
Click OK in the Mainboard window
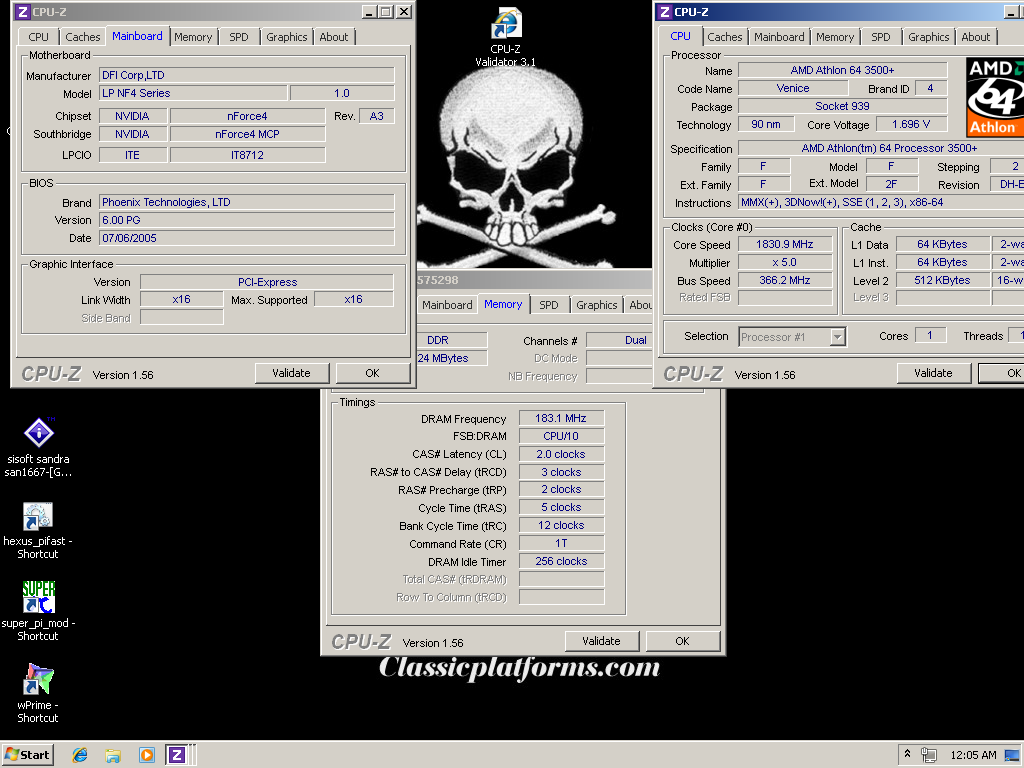pyautogui.click(x=372, y=373)
